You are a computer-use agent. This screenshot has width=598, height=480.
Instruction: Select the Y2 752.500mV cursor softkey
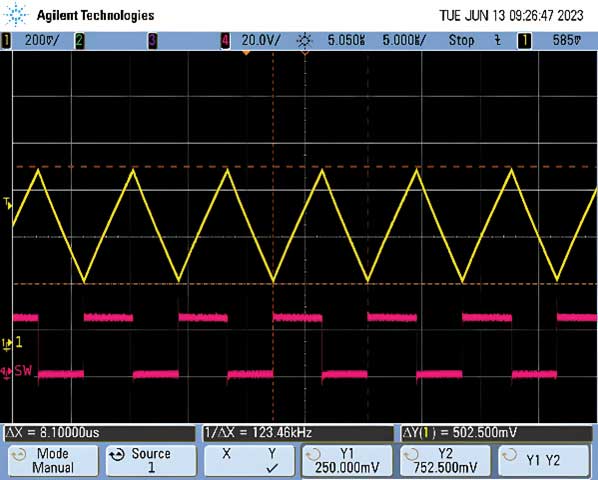click(x=445, y=460)
